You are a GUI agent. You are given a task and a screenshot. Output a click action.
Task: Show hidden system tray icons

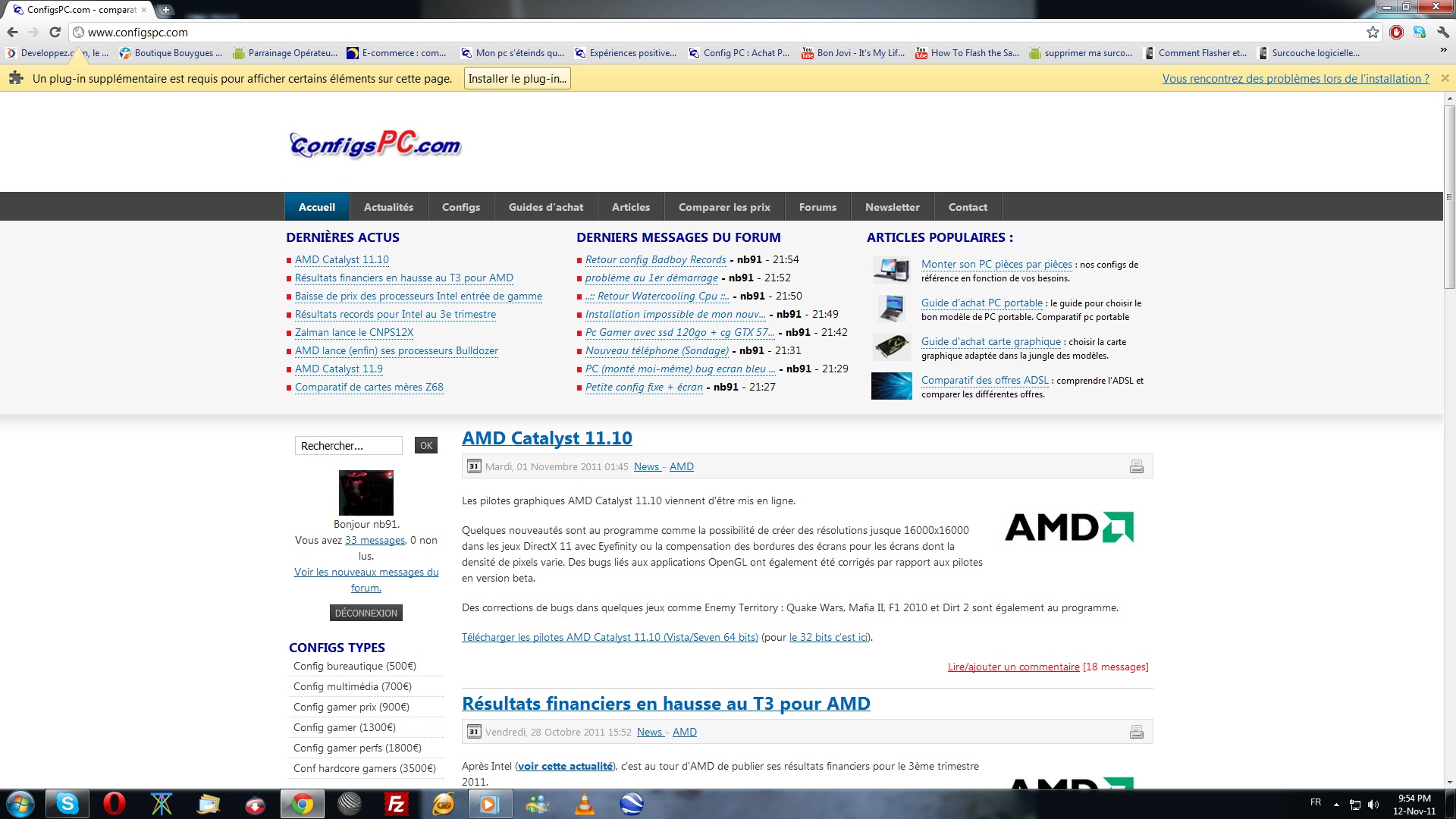1336,804
